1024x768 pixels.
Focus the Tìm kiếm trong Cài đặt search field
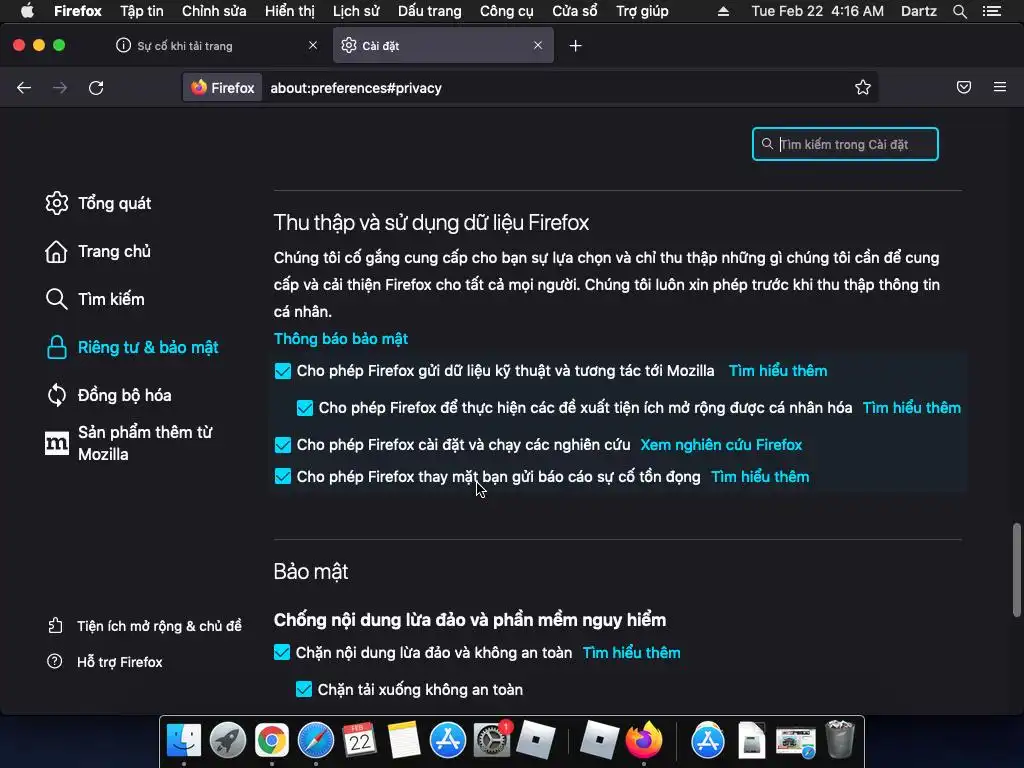[x=845, y=144]
